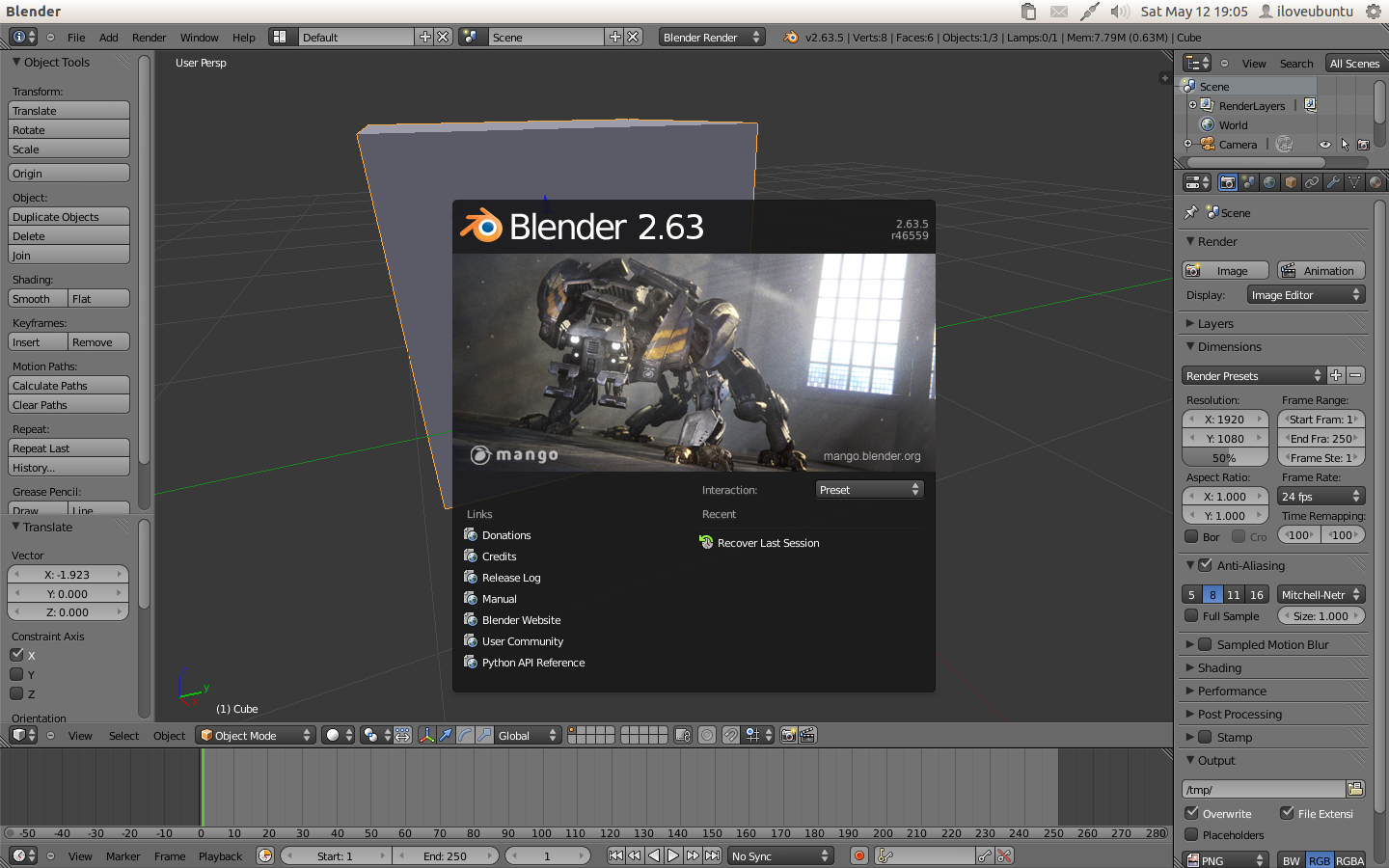1389x868 pixels.
Task: Open the 24 fps frame rate dropdown
Action: [1321, 496]
